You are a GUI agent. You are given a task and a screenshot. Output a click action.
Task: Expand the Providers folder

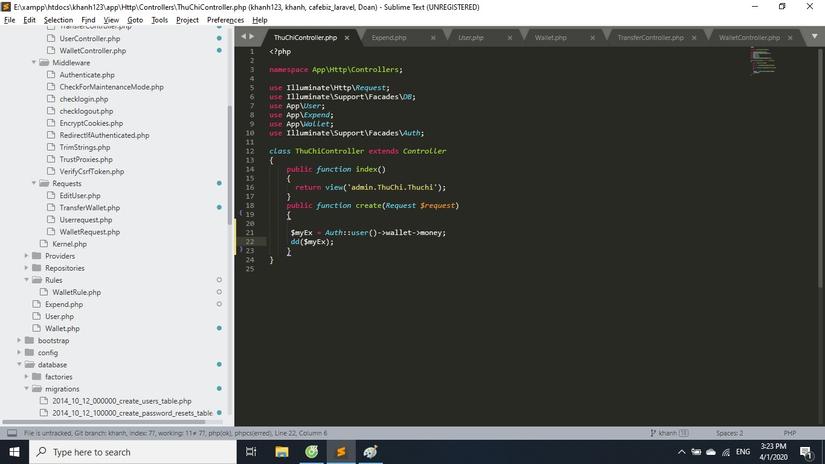tap(26, 256)
